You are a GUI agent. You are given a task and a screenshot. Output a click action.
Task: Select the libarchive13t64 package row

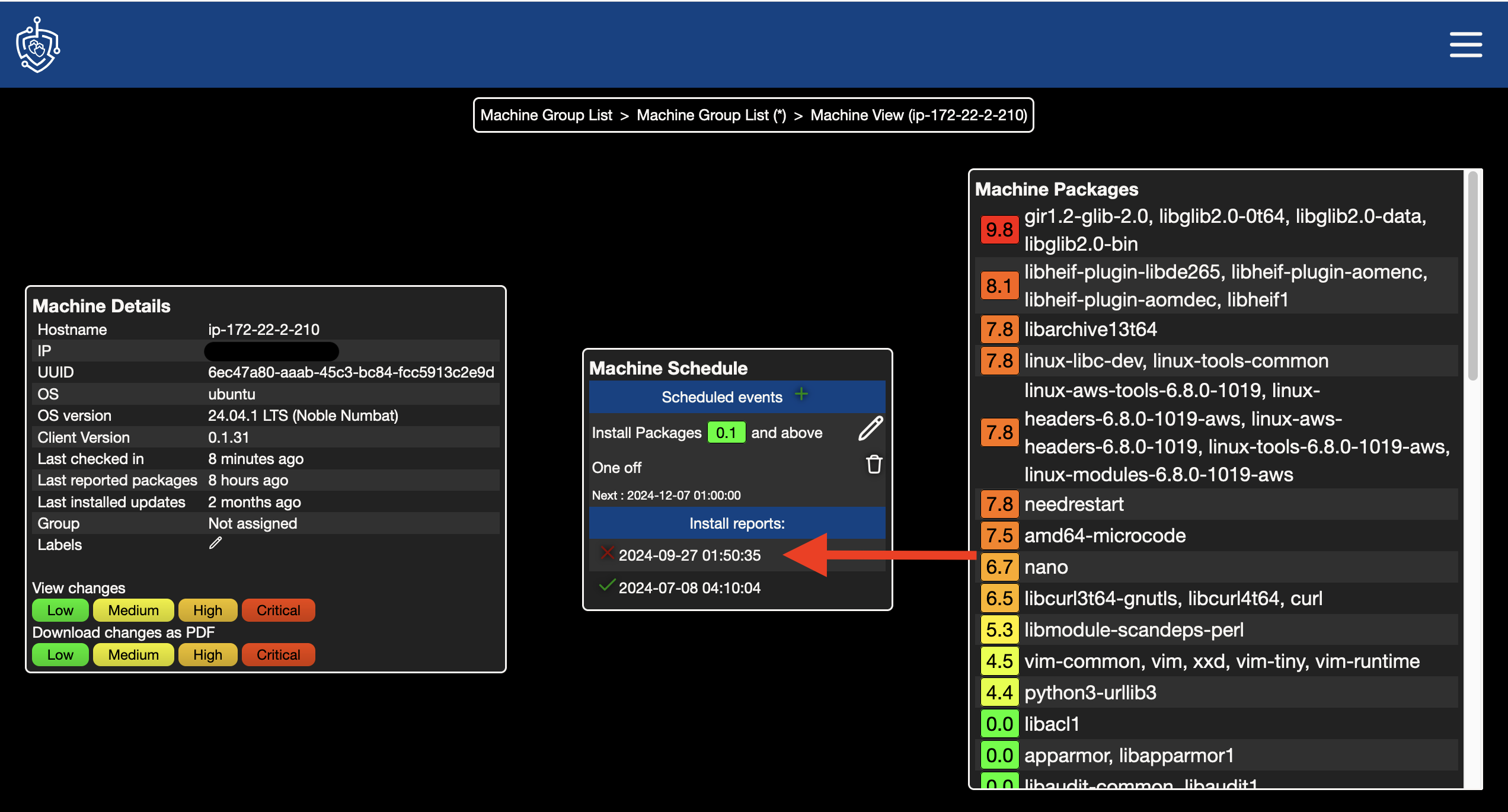click(1216, 329)
